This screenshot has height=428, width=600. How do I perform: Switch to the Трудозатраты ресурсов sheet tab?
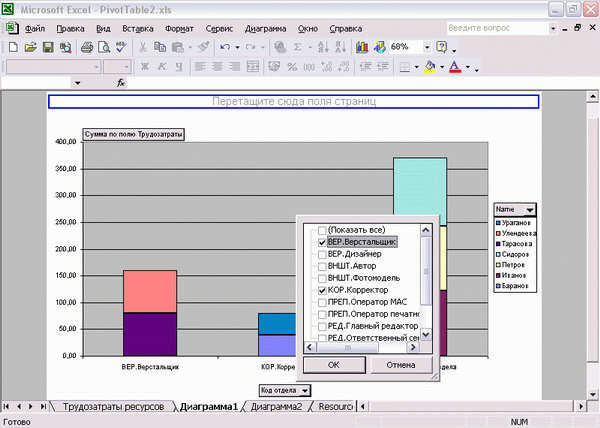[113, 407]
